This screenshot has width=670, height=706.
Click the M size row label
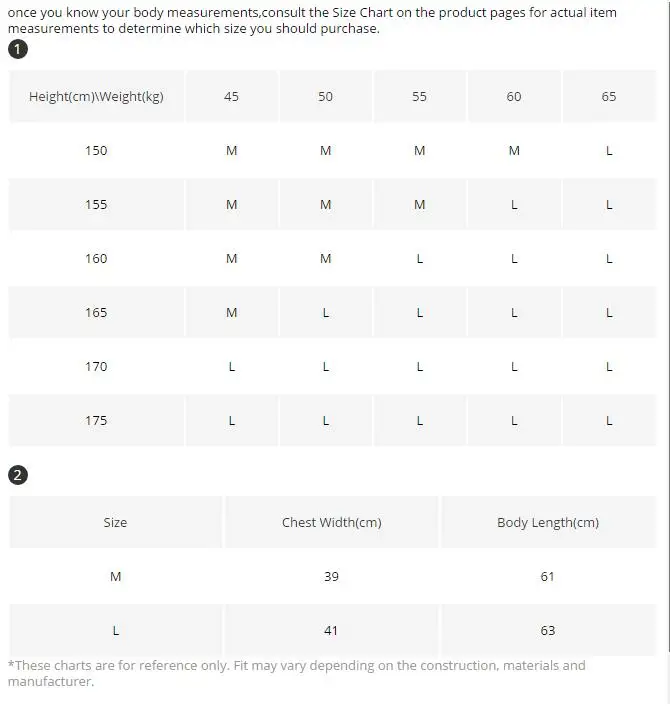pos(115,576)
